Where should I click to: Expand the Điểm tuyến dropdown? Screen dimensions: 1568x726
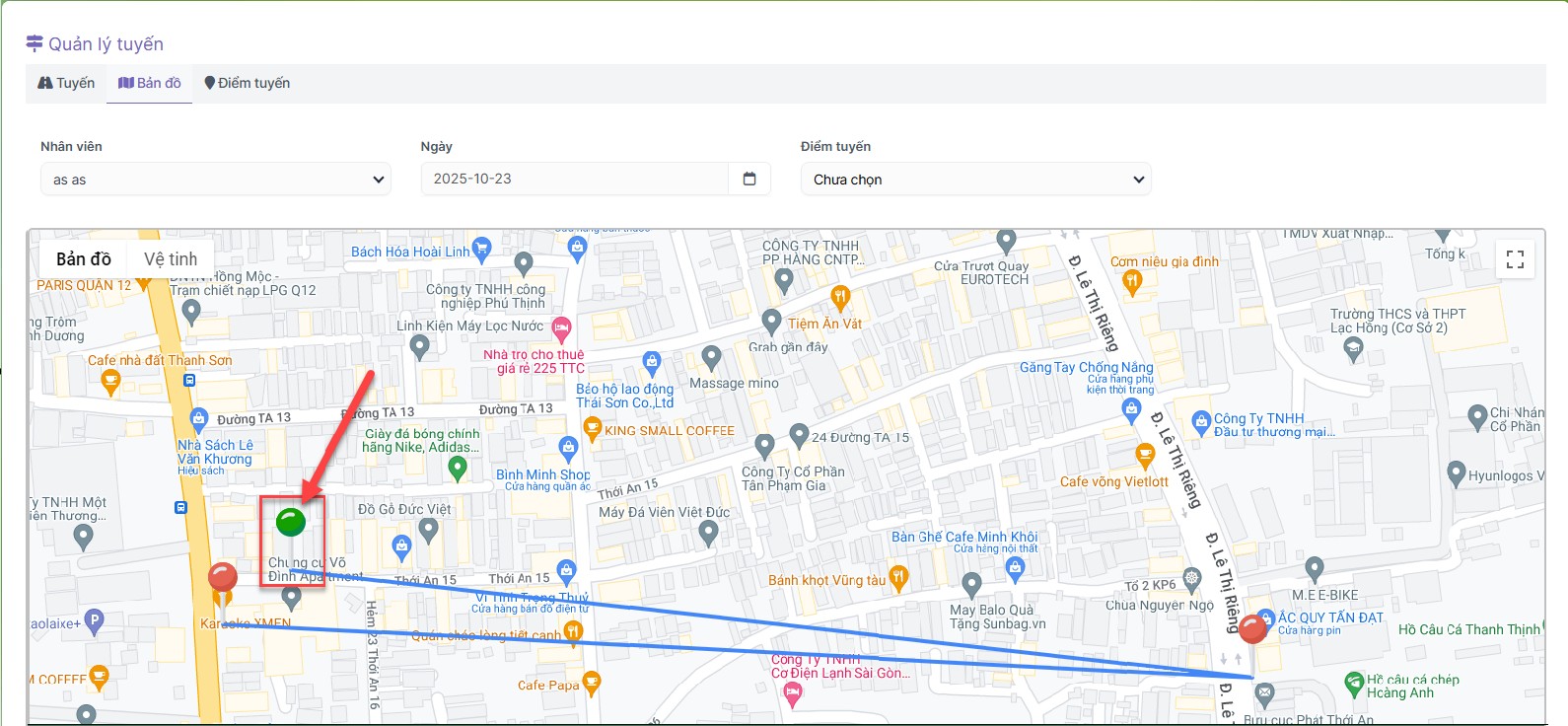coord(975,180)
